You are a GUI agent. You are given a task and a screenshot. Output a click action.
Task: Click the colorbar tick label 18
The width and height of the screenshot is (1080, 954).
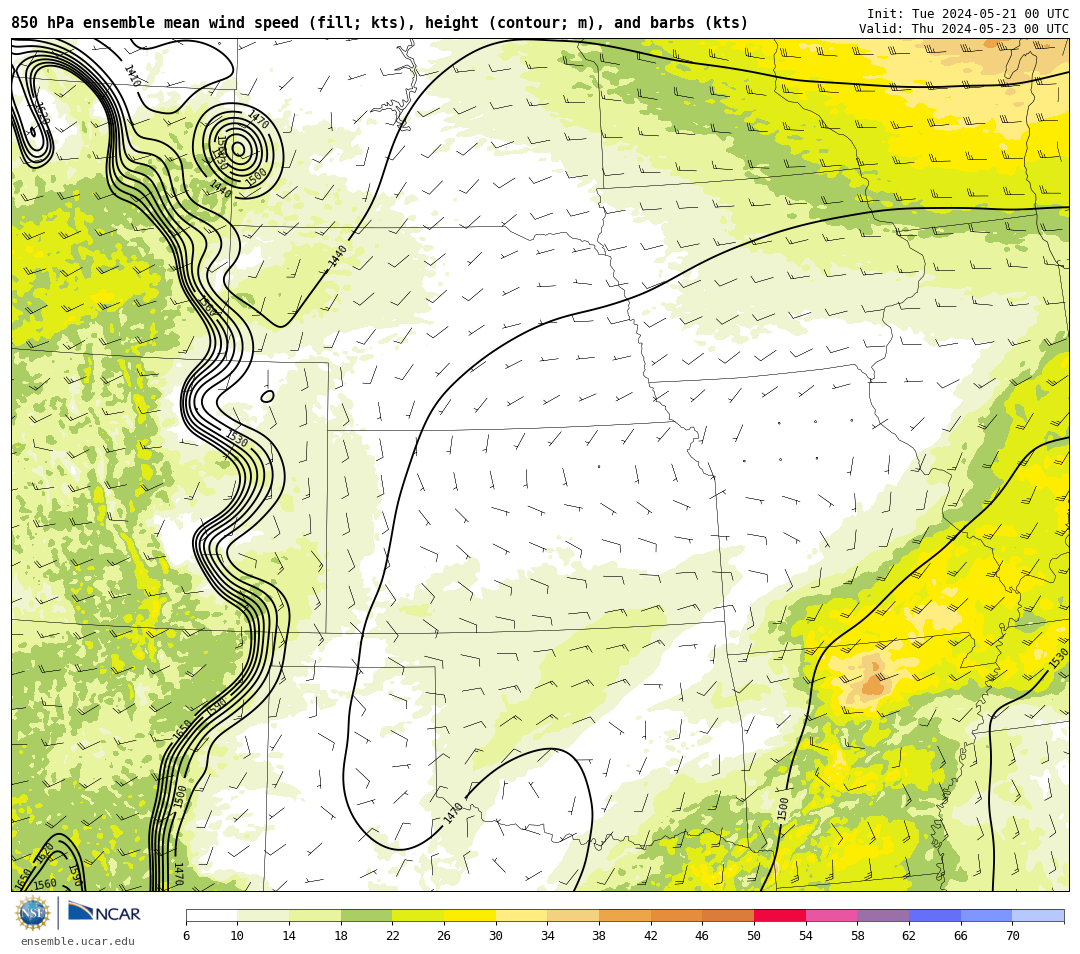[x=341, y=935]
